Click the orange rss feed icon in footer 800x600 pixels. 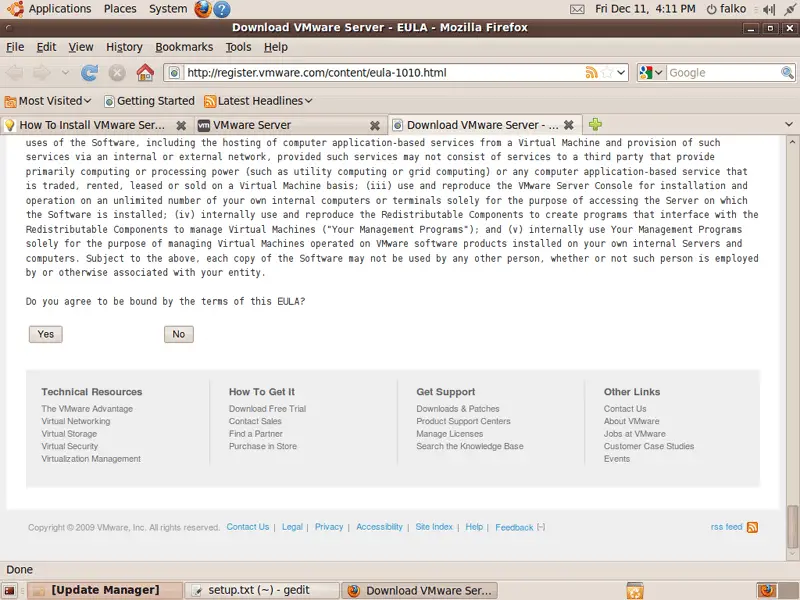(752, 527)
